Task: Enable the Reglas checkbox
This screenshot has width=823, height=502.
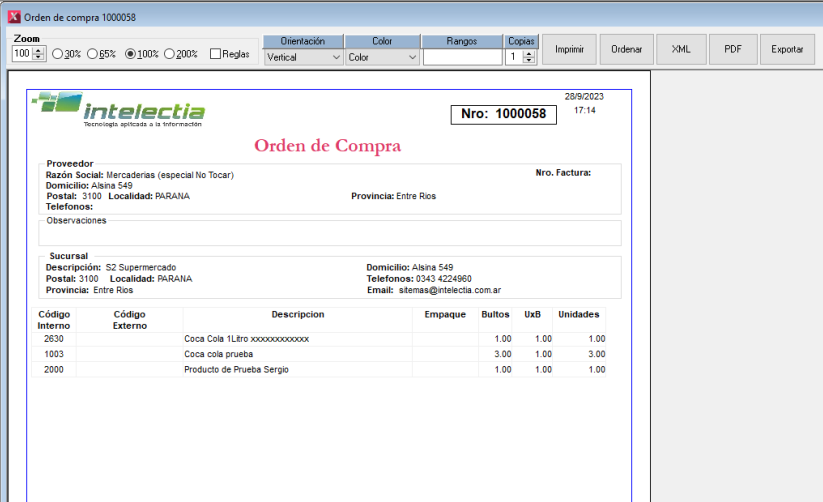Action: pos(216,54)
